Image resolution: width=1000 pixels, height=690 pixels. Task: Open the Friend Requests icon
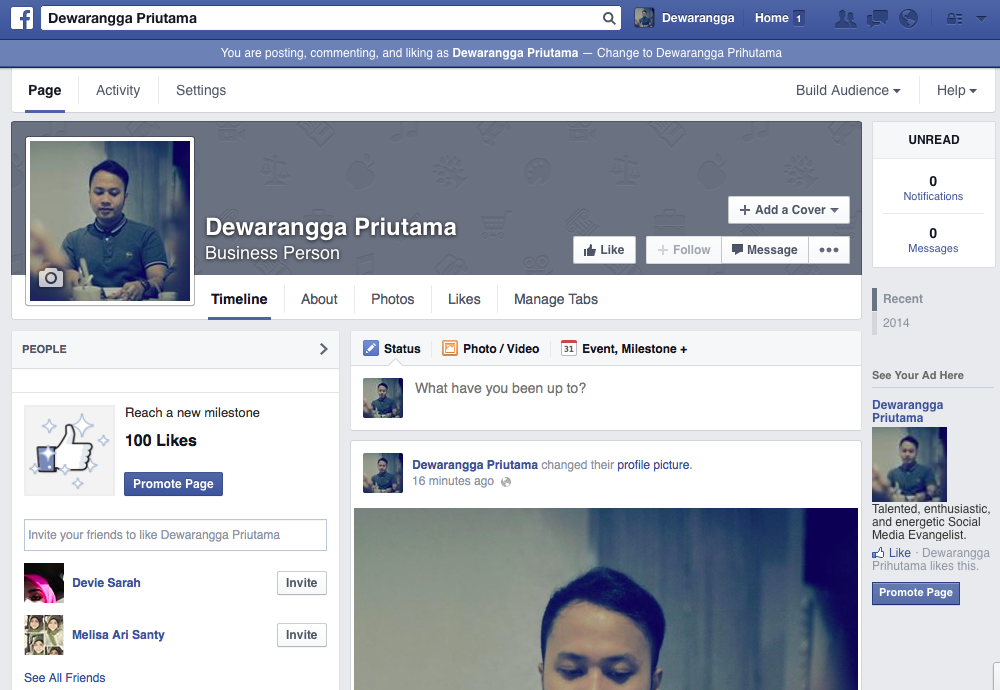pos(845,17)
